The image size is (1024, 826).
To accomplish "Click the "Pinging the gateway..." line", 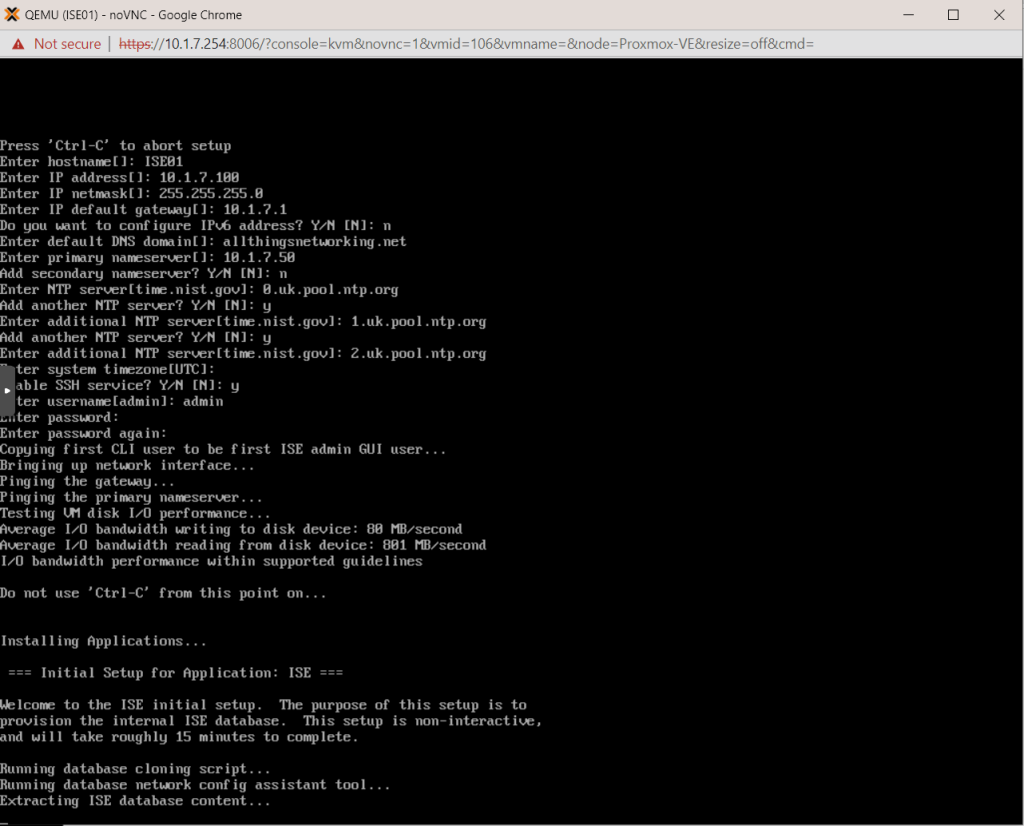I will pos(88,481).
